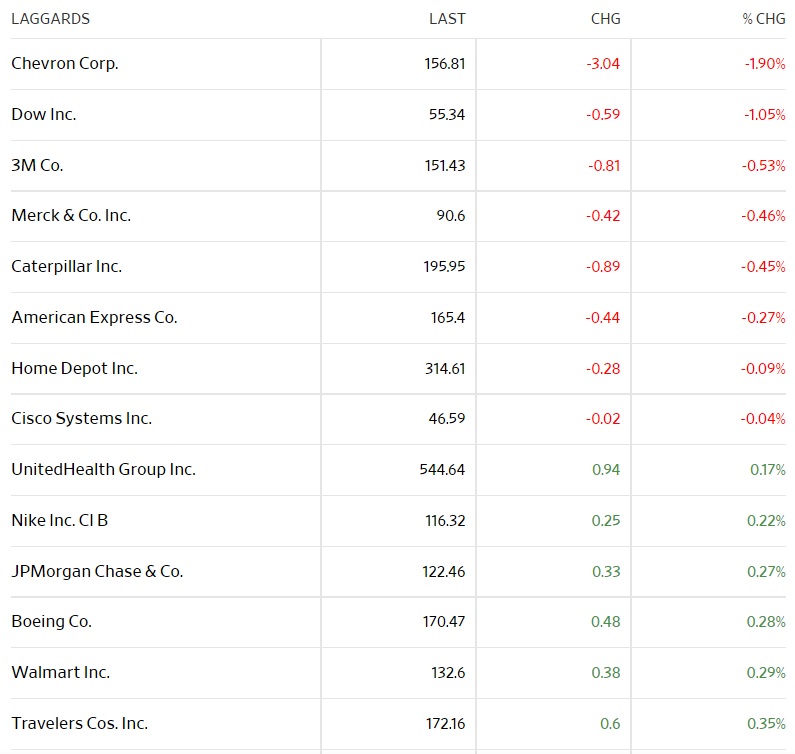This screenshot has height=754, width=795.
Task: Select Home Depot last price 314.61
Action: click(x=445, y=369)
